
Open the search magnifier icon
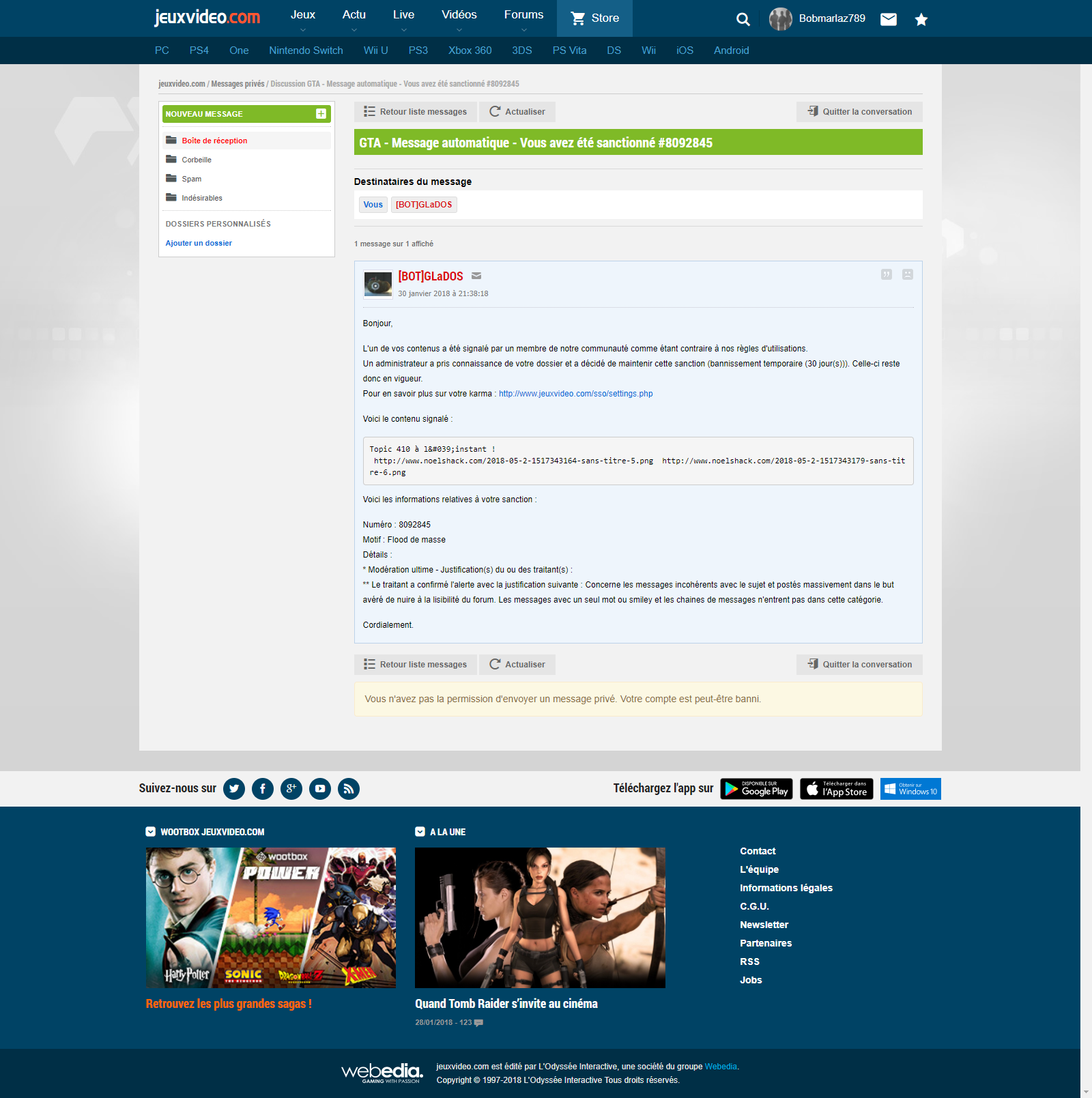pos(743,19)
